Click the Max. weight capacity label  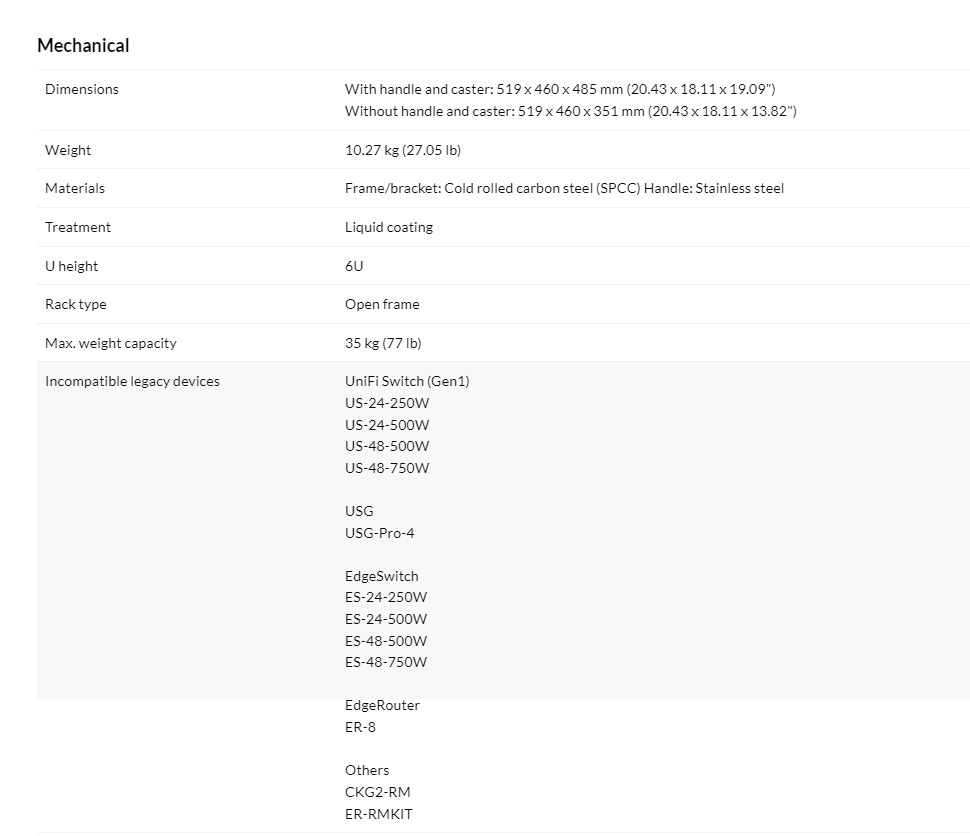point(111,343)
